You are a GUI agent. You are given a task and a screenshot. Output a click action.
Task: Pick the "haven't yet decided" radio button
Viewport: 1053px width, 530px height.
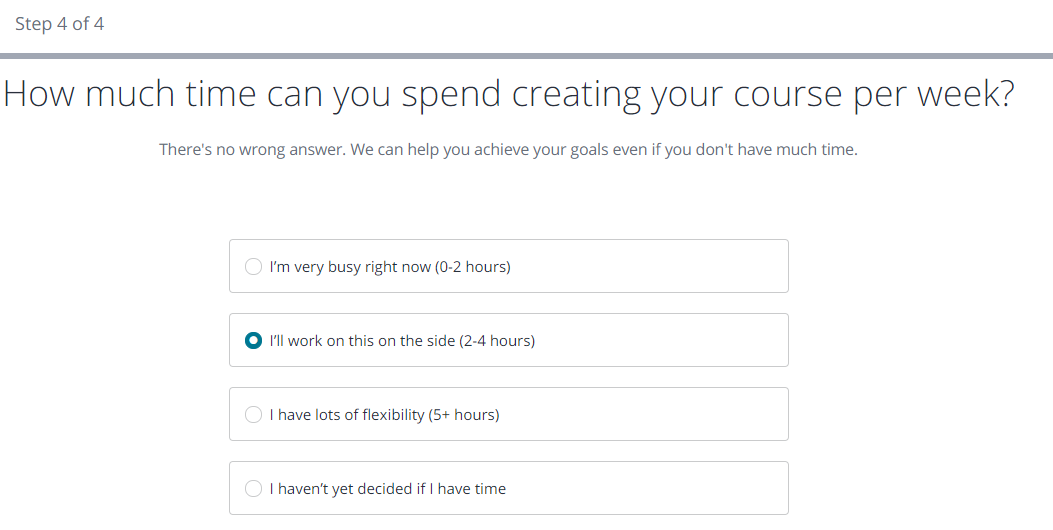[254, 489]
